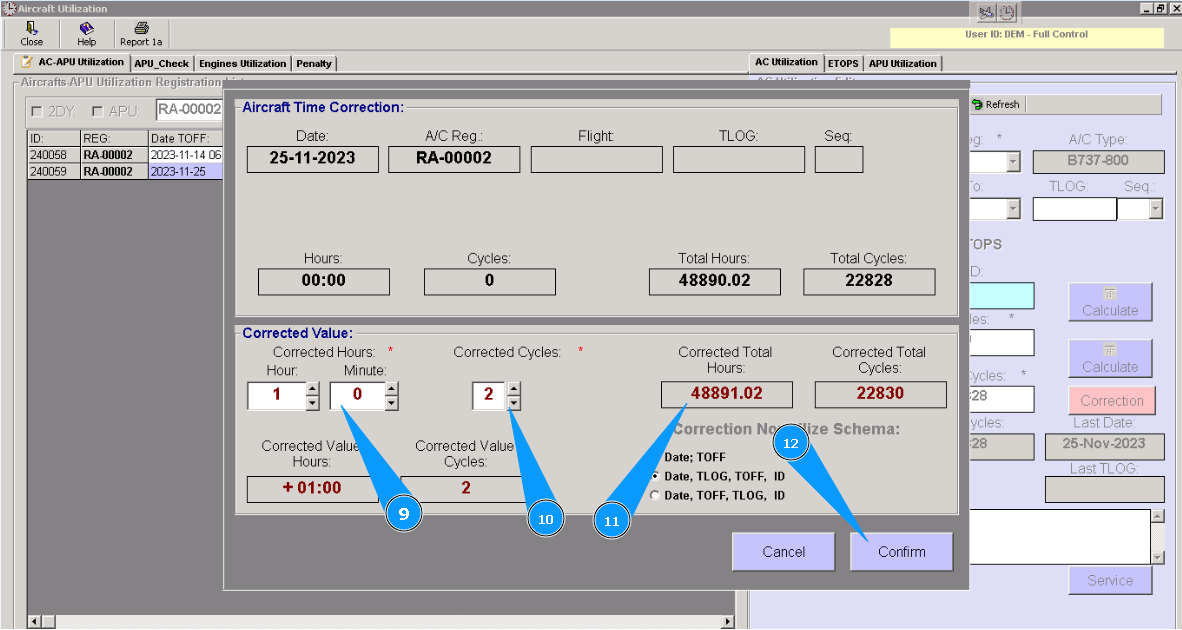Select "Date, TOFF, TLOG, ID" radio option
The height and width of the screenshot is (630, 1182).
(x=655, y=495)
